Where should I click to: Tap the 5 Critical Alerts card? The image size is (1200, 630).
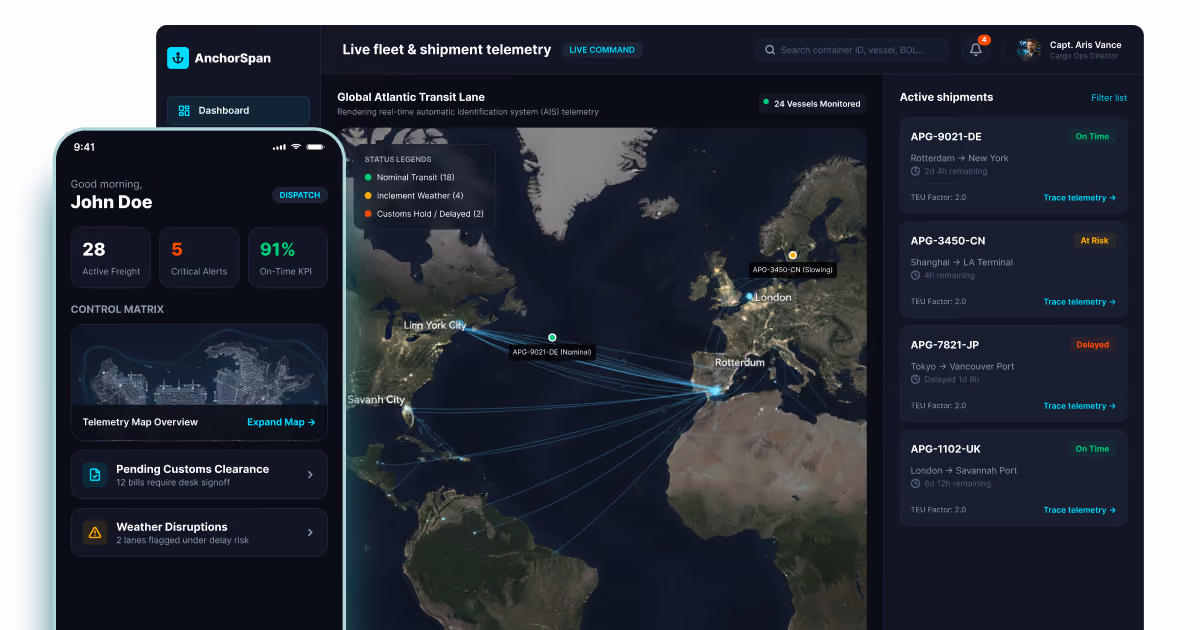click(199, 258)
